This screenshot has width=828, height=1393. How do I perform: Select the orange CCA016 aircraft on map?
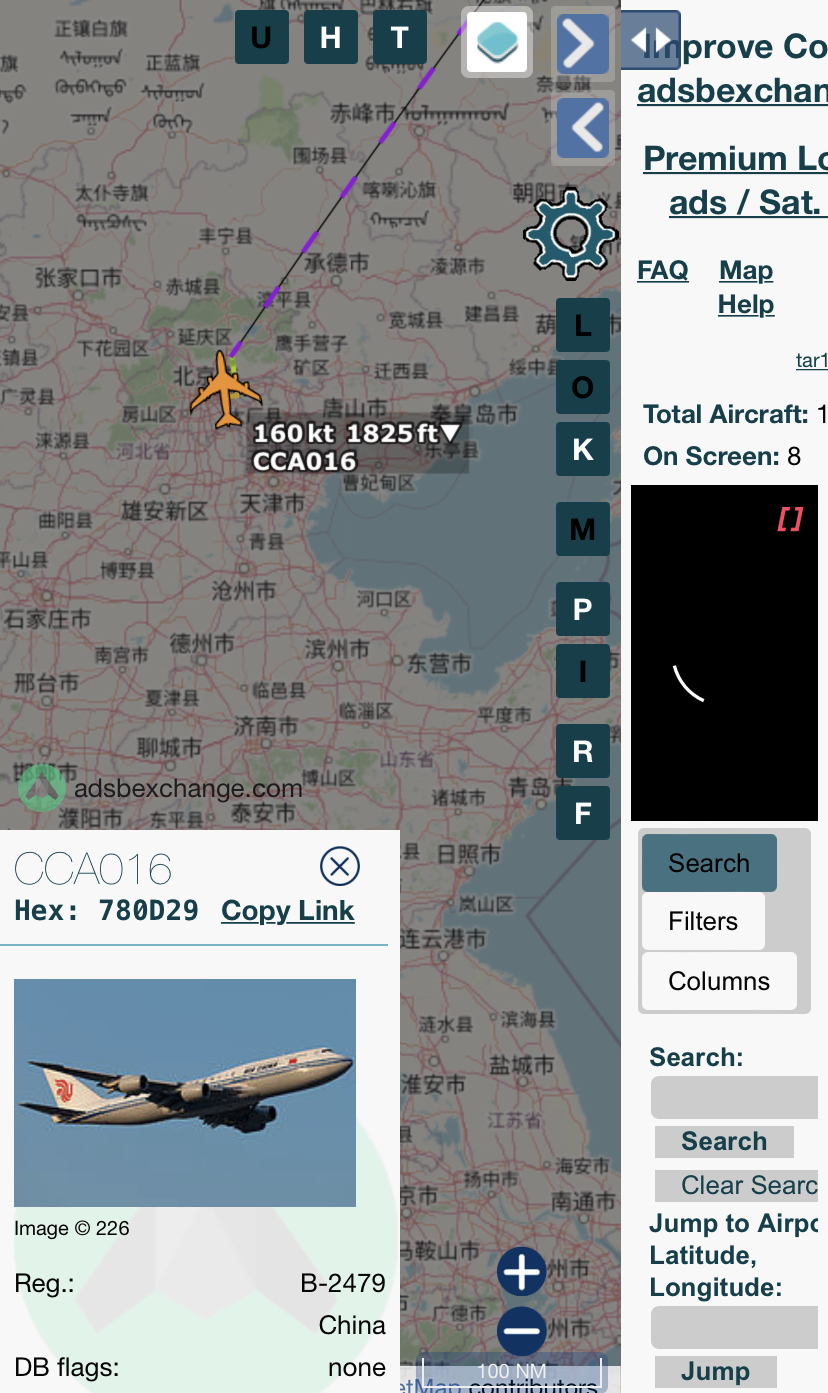pyautogui.click(x=225, y=389)
